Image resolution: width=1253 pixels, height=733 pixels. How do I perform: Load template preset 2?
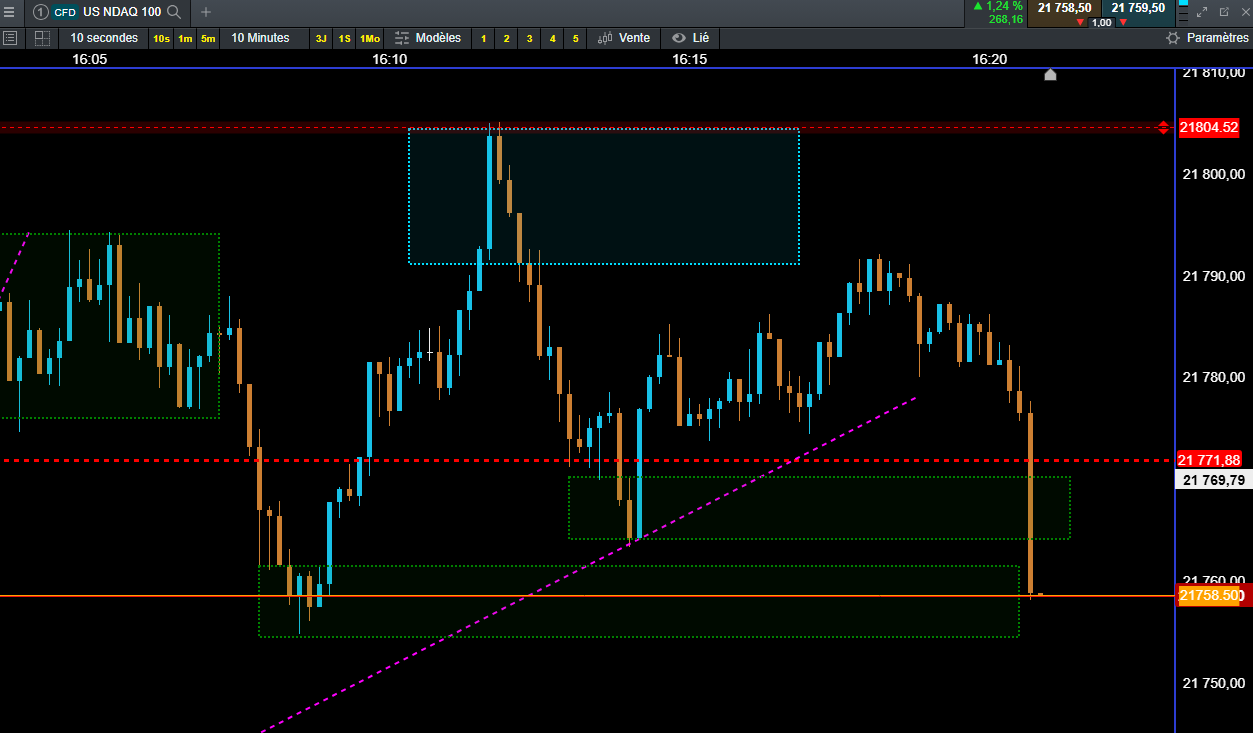click(507, 38)
